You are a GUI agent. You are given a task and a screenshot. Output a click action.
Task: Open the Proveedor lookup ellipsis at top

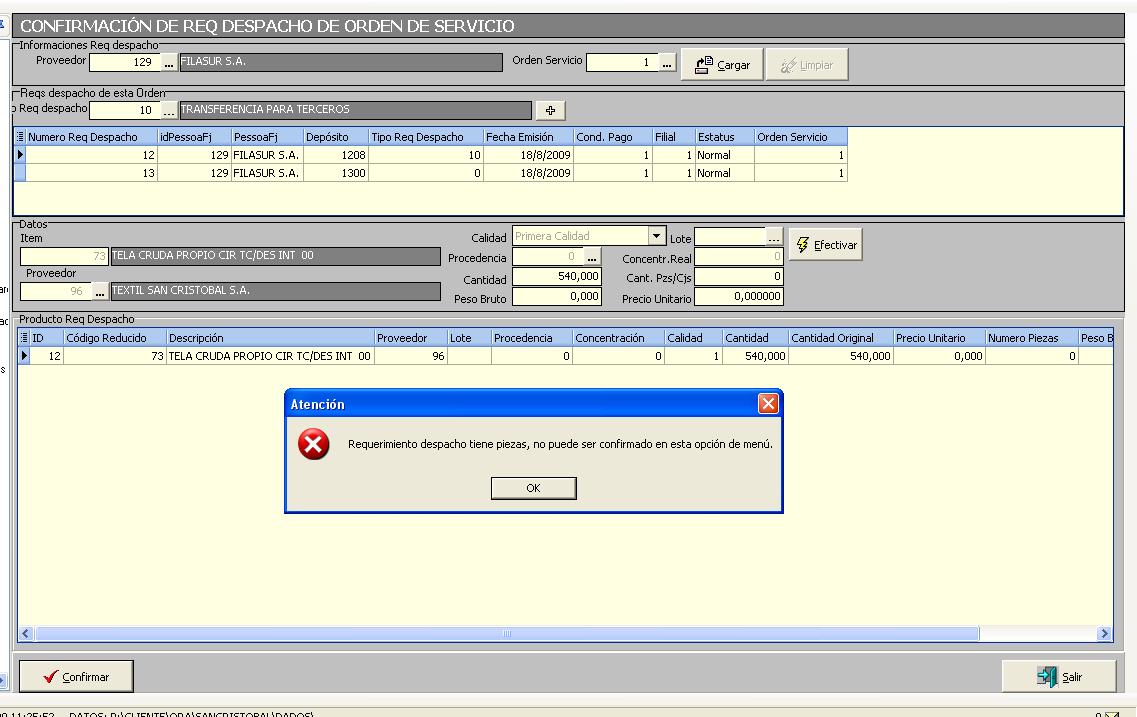(169, 63)
